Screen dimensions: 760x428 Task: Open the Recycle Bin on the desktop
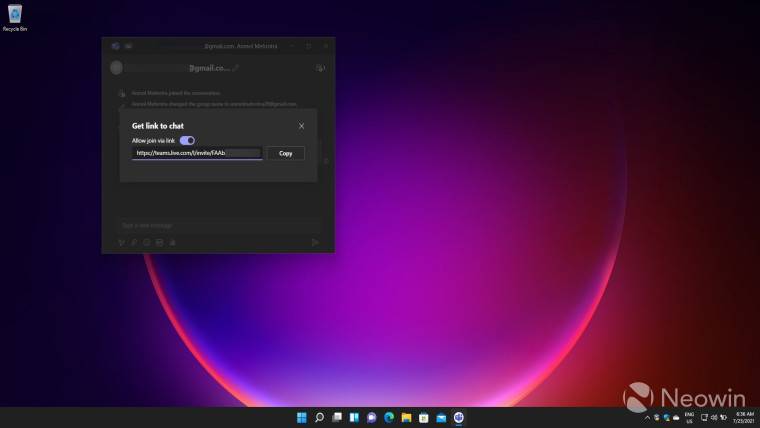pyautogui.click(x=15, y=17)
